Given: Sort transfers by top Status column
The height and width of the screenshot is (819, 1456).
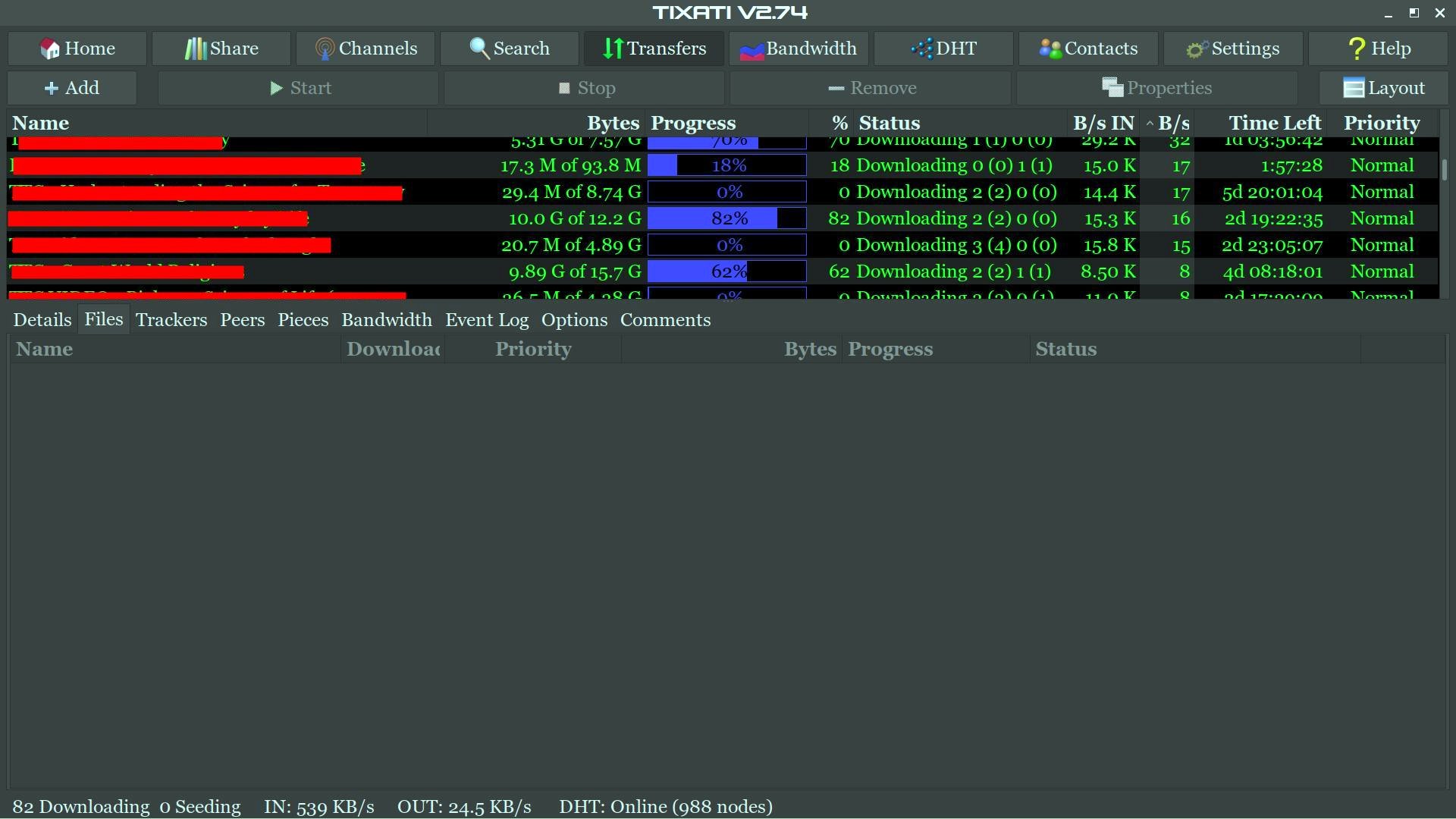Looking at the screenshot, I should (960, 123).
